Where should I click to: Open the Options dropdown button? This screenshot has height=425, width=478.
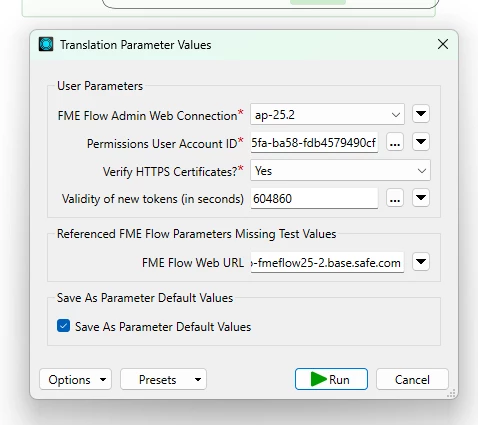[x=75, y=379]
